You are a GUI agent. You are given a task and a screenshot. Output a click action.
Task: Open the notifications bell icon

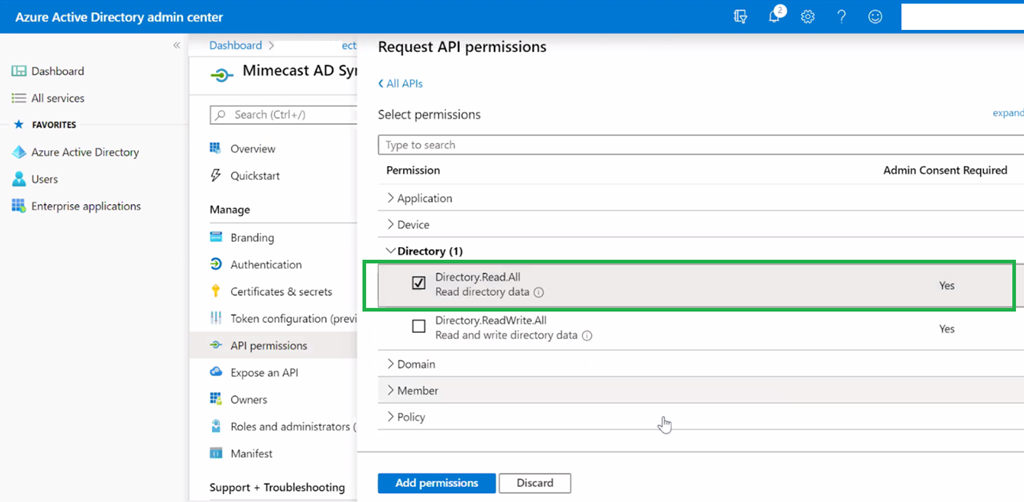tap(775, 16)
